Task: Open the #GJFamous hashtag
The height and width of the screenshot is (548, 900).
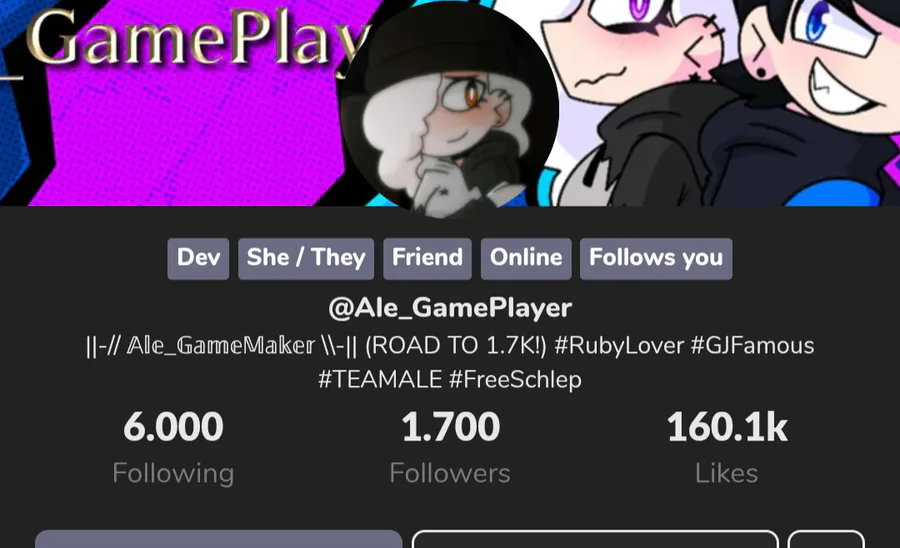Action: 752,345
